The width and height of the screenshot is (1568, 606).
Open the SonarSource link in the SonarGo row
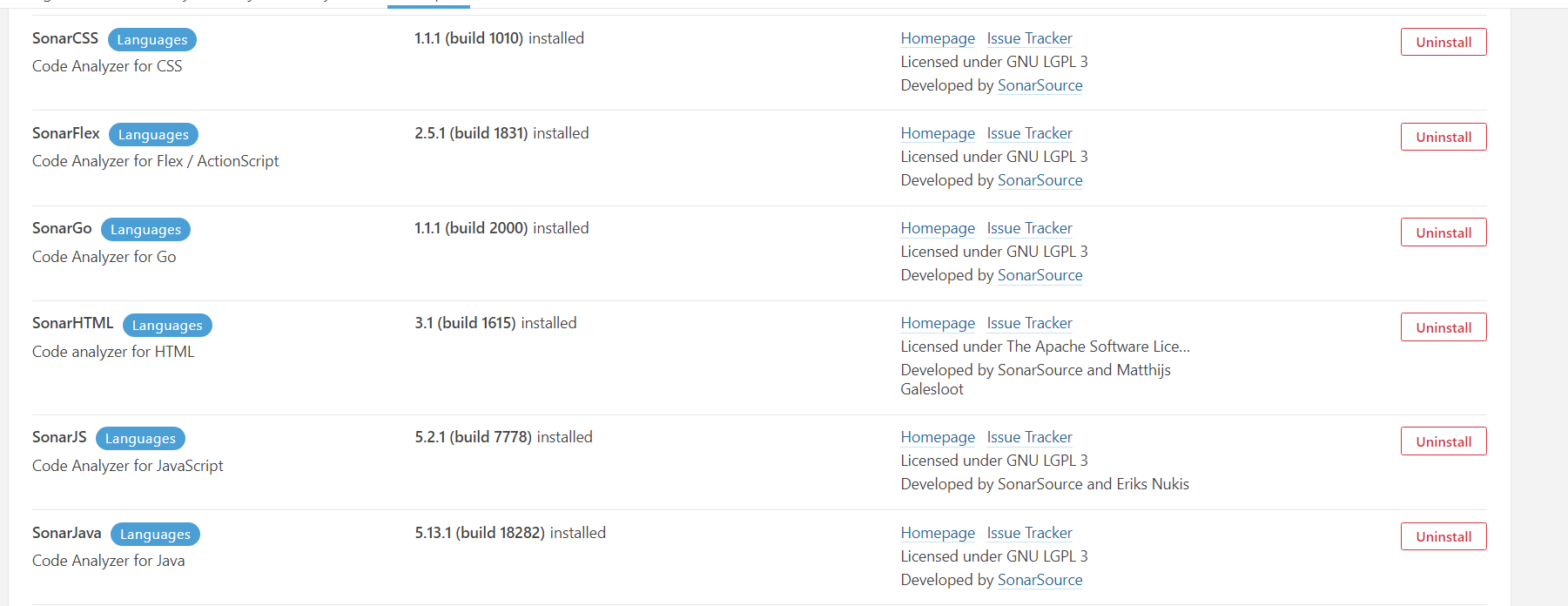[x=1040, y=275]
